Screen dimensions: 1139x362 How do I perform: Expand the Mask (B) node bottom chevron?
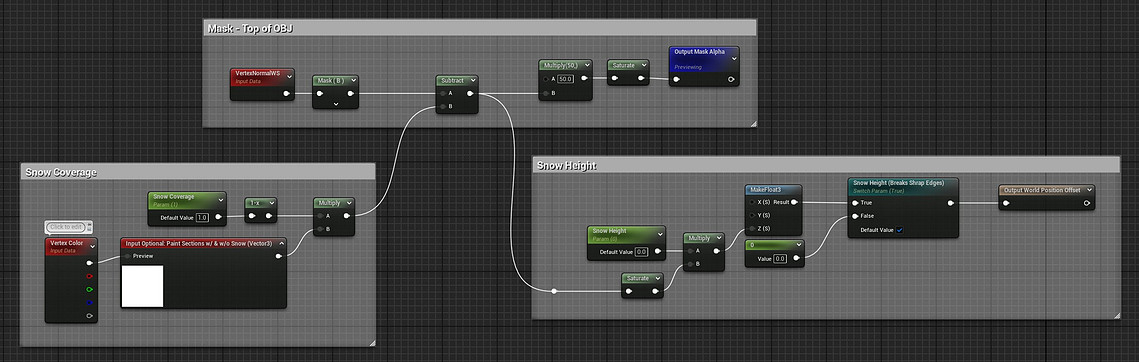(336, 104)
